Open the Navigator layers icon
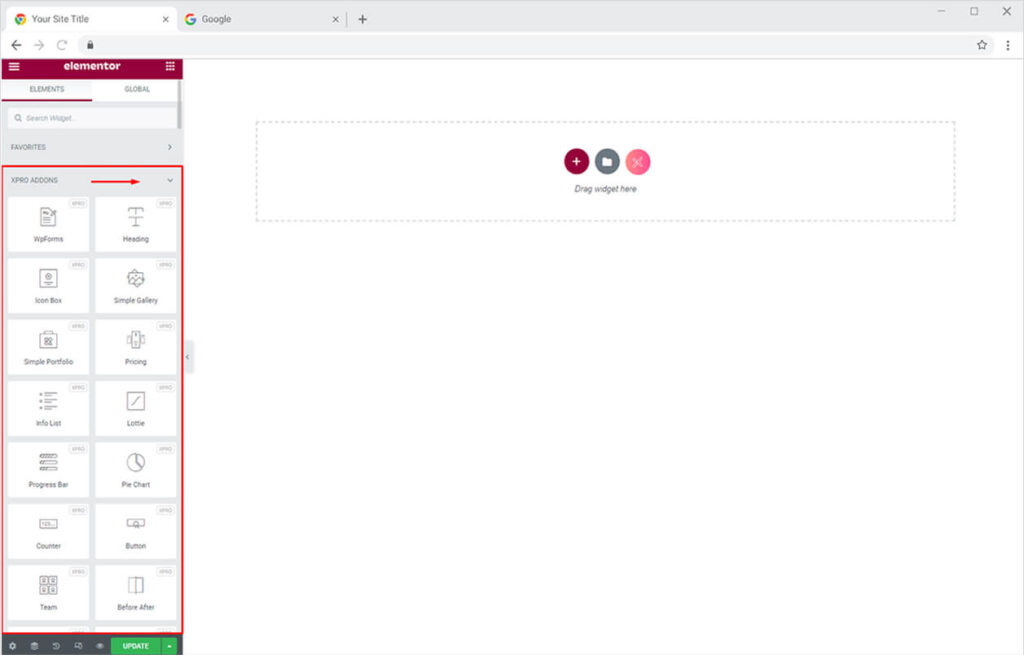Image resolution: width=1024 pixels, height=655 pixels. click(x=34, y=646)
